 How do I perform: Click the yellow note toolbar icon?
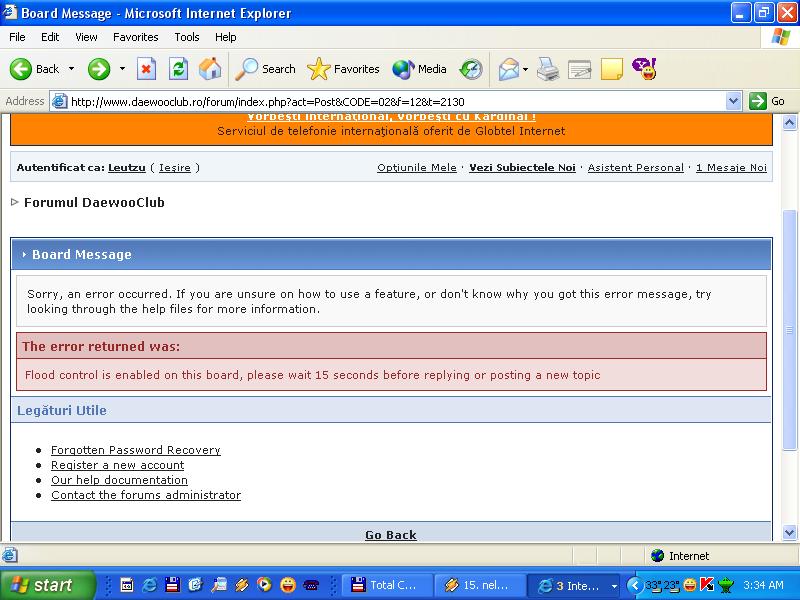(x=612, y=69)
